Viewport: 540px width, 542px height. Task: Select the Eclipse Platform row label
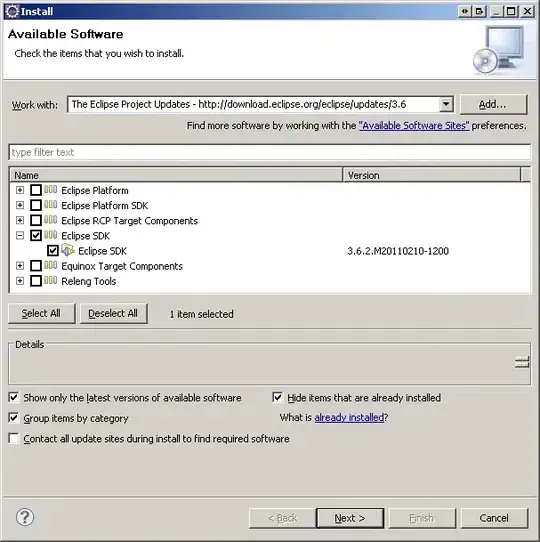[95, 190]
